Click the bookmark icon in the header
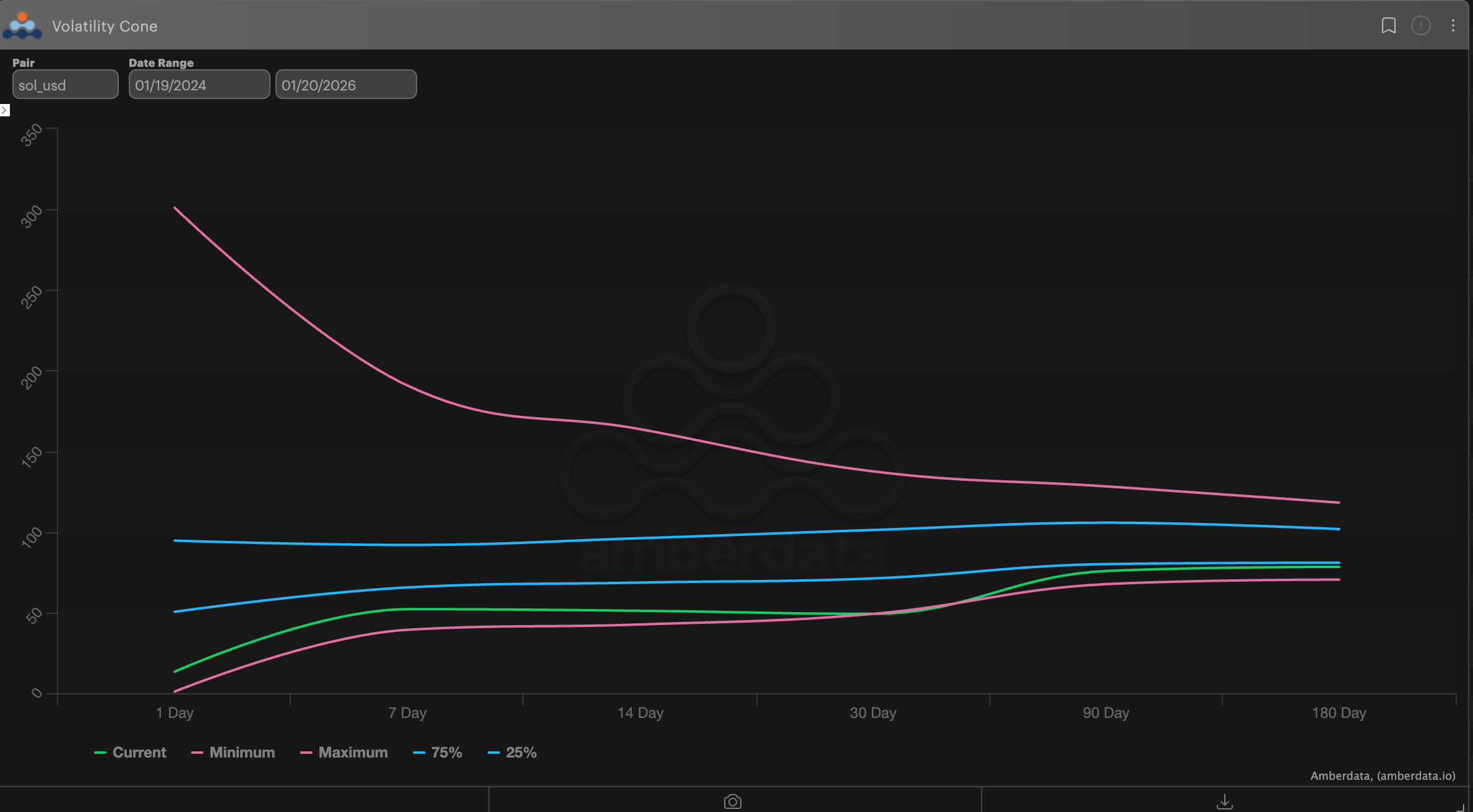1473x812 pixels. [1389, 26]
